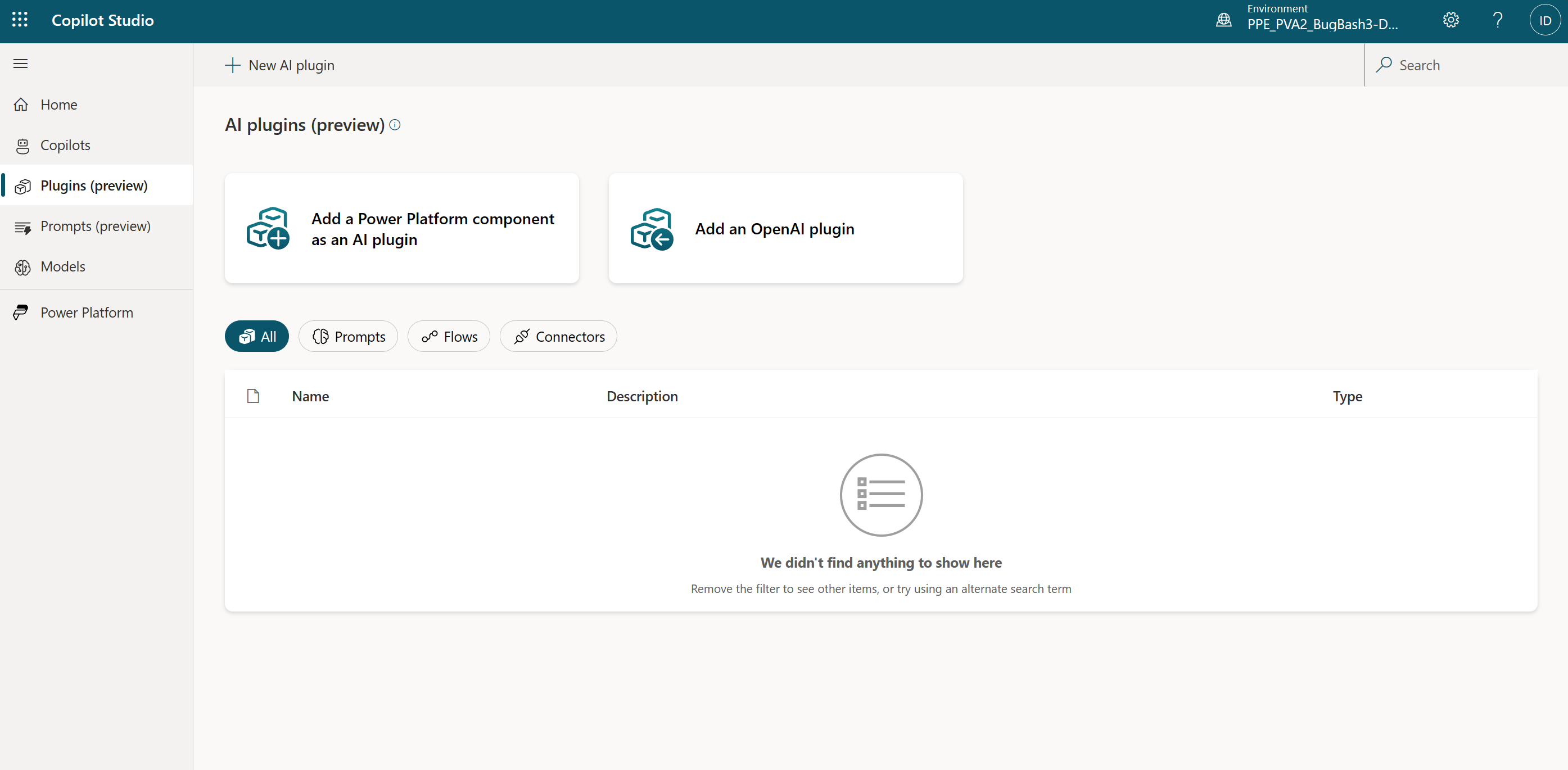1568x770 pixels.
Task: Click the file type column icon
Action: [253, 396]
